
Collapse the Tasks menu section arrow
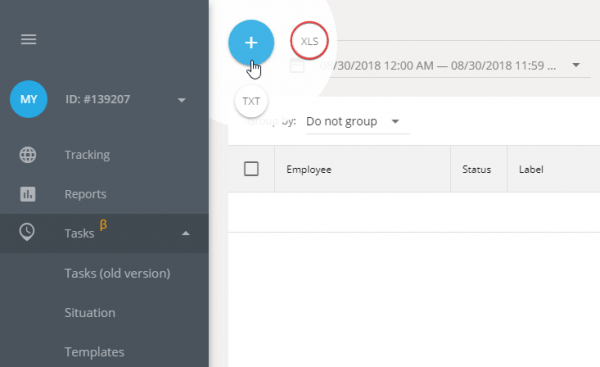click(186, 233)
